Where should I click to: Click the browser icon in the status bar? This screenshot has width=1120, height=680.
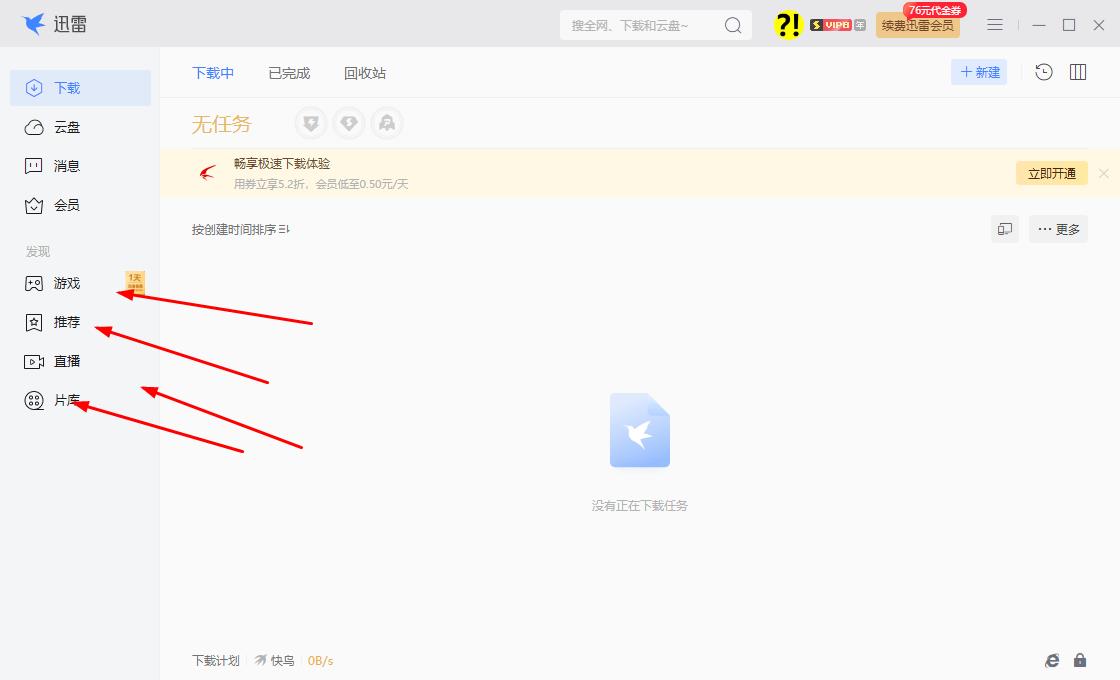tap(1051, 660)
